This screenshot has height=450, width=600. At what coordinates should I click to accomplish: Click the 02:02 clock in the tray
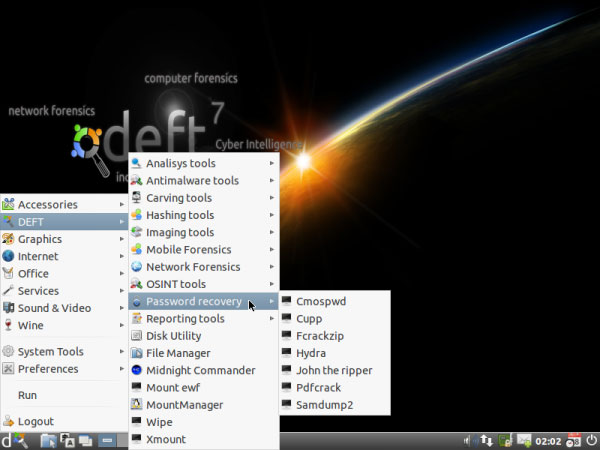click(x=548, y=442)
